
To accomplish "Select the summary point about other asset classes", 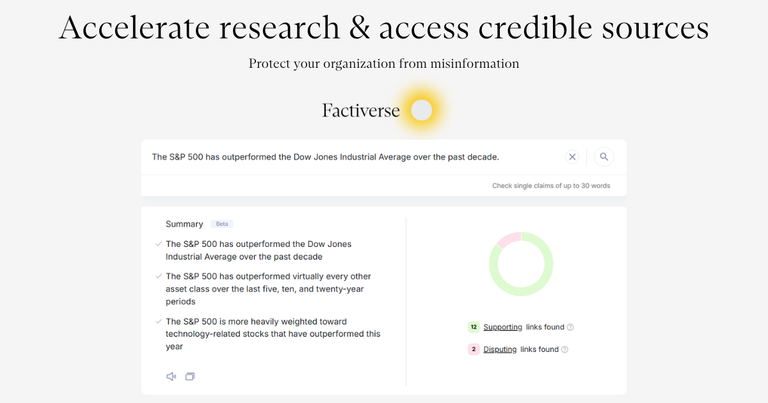I will [x=268, y=289].
